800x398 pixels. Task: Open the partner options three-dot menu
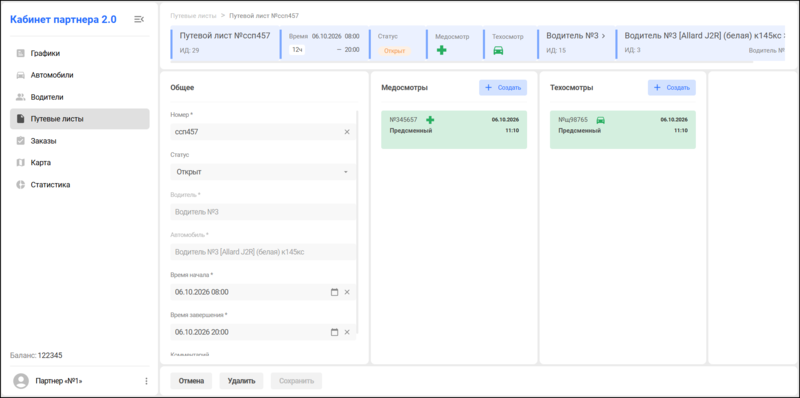[x=146, y=381]
